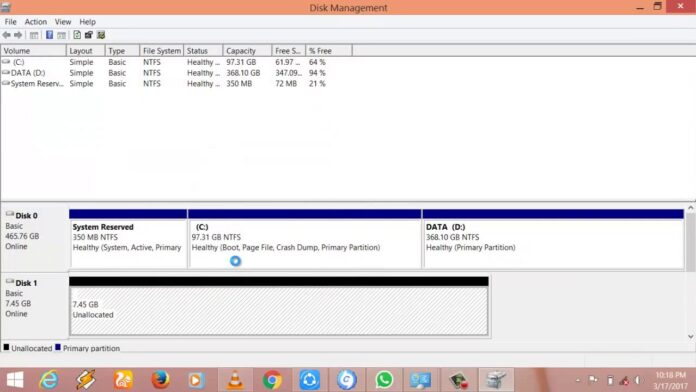The width and height of the screenshot is (696, 392).
Task: Sort by File System column header
Action: click(162, 51)
